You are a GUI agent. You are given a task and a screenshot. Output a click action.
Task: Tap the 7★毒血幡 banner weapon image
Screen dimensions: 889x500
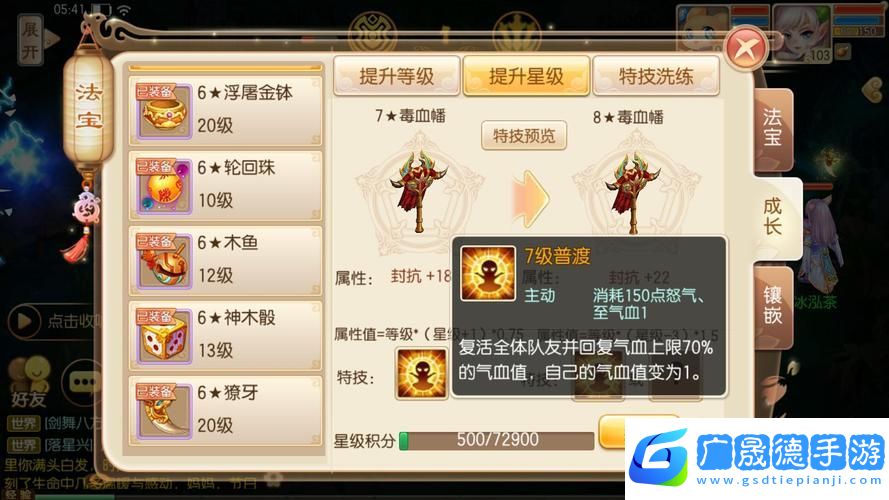[420, 192]
